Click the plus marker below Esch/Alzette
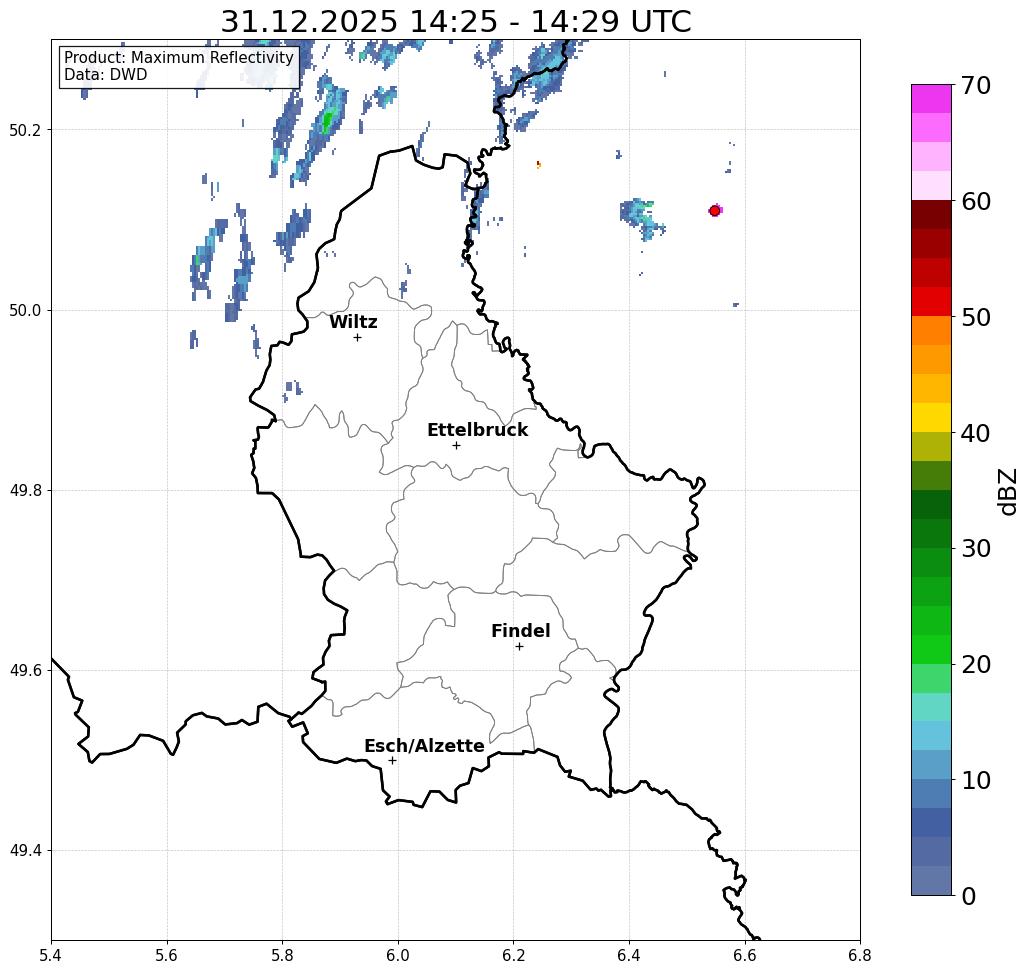This screenshot has height=973, width=1029. tap(392, 760)
